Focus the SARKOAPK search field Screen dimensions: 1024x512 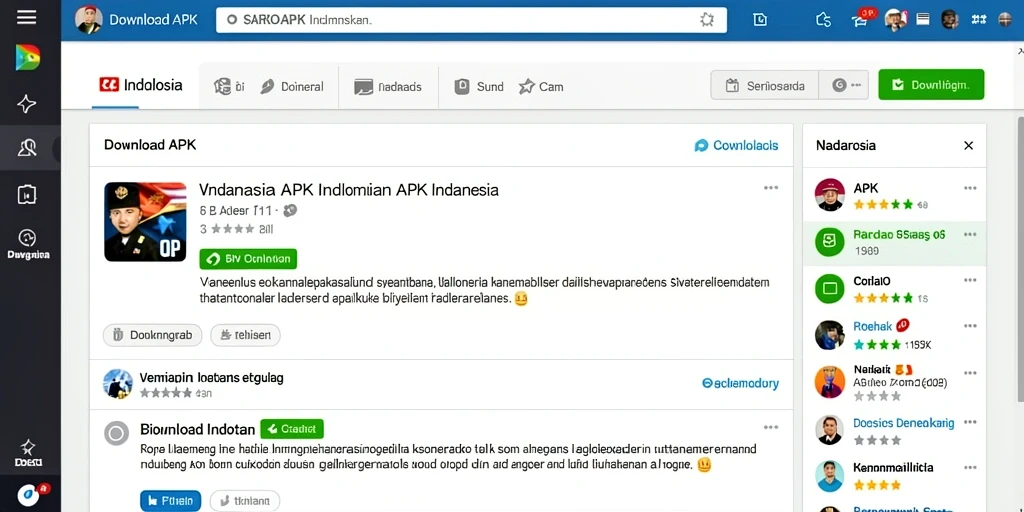click(x=471, y=20)
